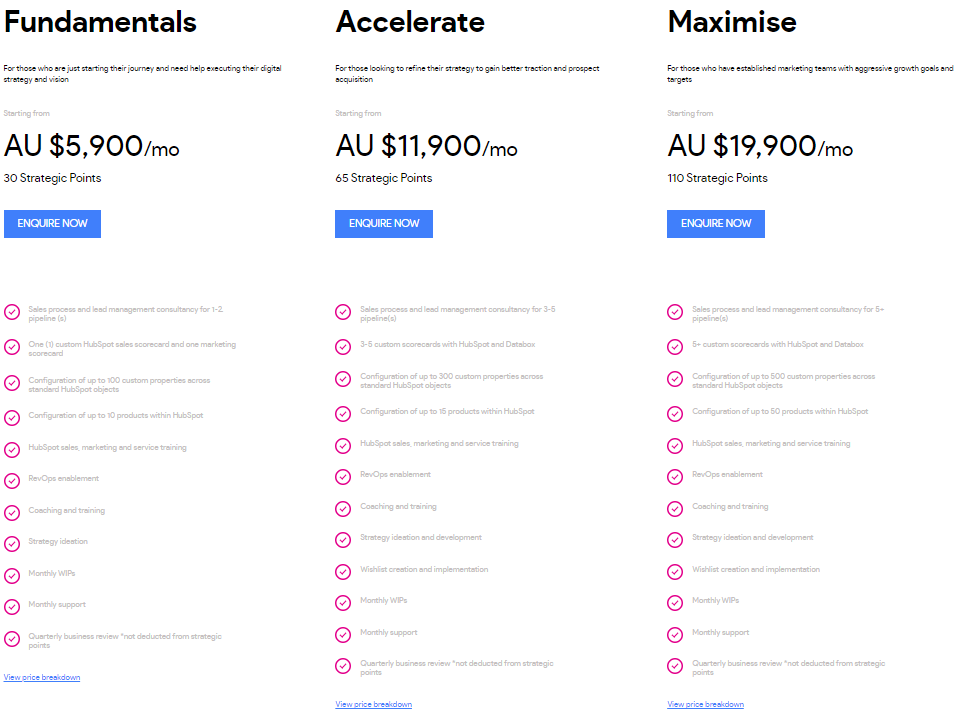Image resolution: width=974 pixels, height=722 pixels.
Task: Open Accelerate View price breakdown link
Action: click(373, 704)
